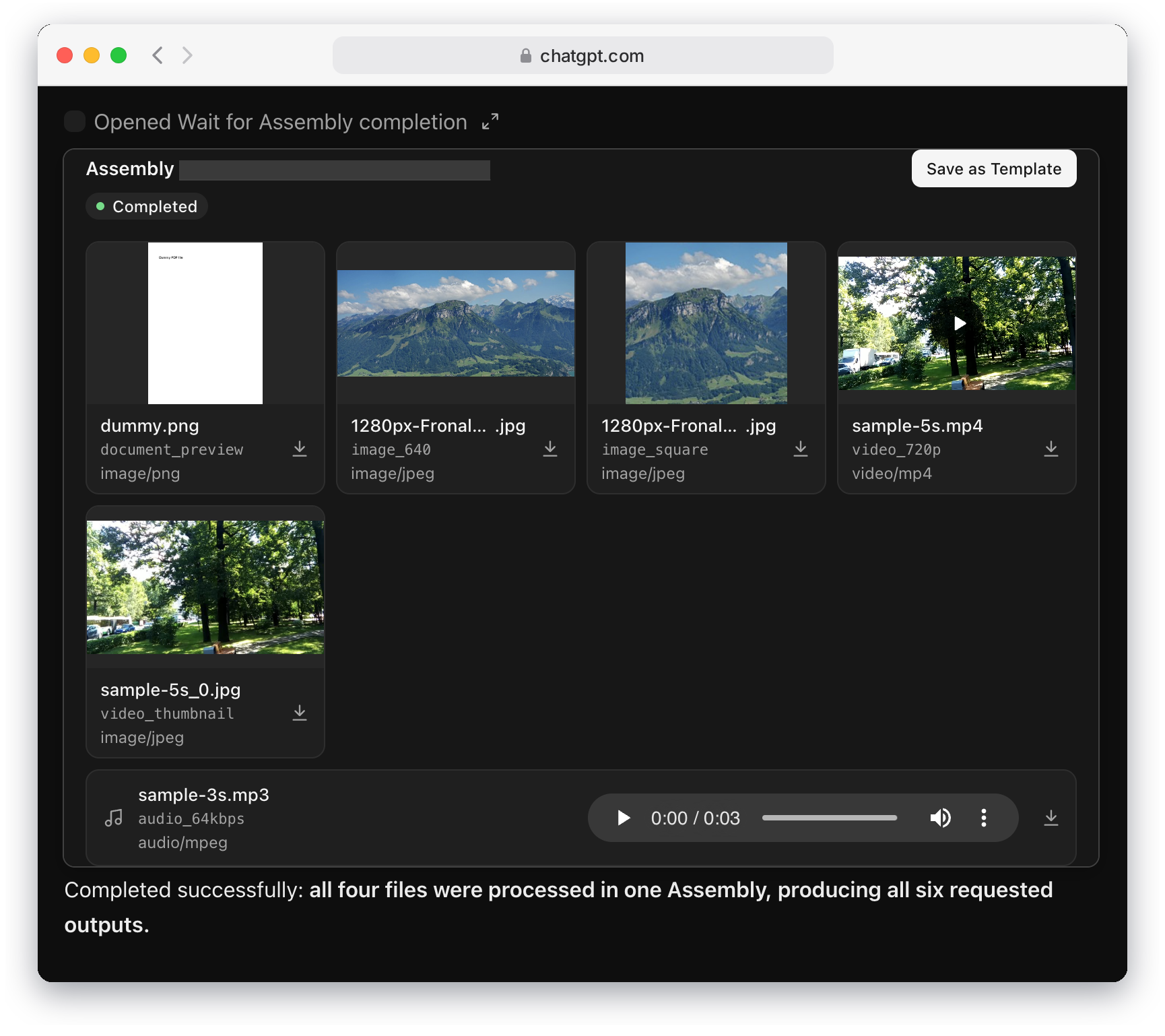The width and height of the screenshot is (1165, 1036).
Task: Download sample-5s.mp4 video
Action: (x=1051, y=449)
